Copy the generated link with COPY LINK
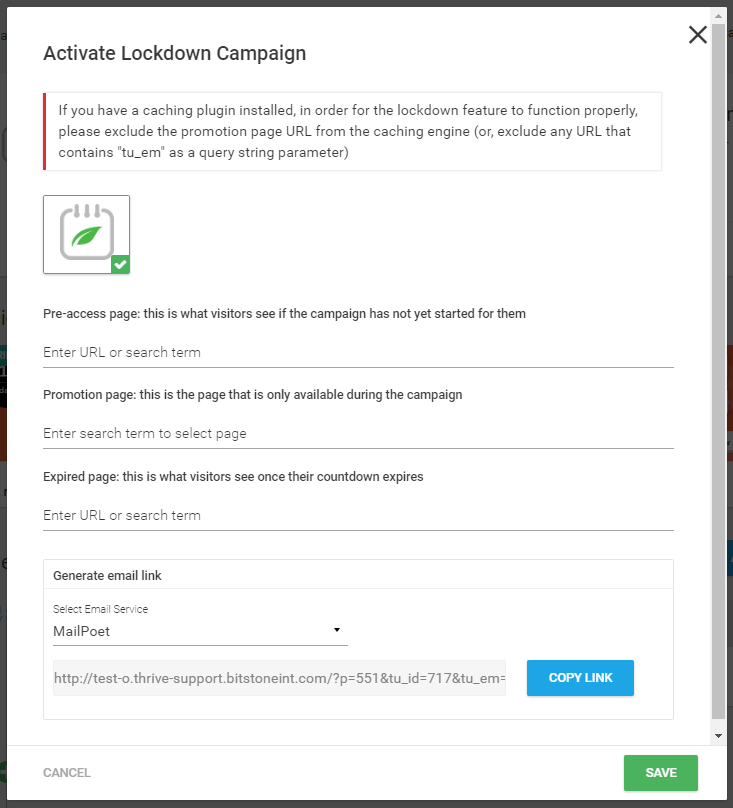The width and height of the screenshot is (733, 808). coord(580,678)
